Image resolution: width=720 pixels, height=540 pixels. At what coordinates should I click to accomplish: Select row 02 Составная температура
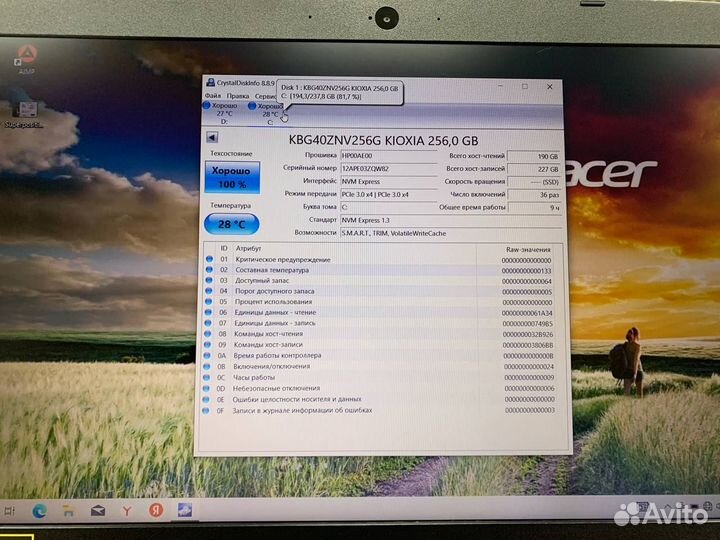coord(379,270)
